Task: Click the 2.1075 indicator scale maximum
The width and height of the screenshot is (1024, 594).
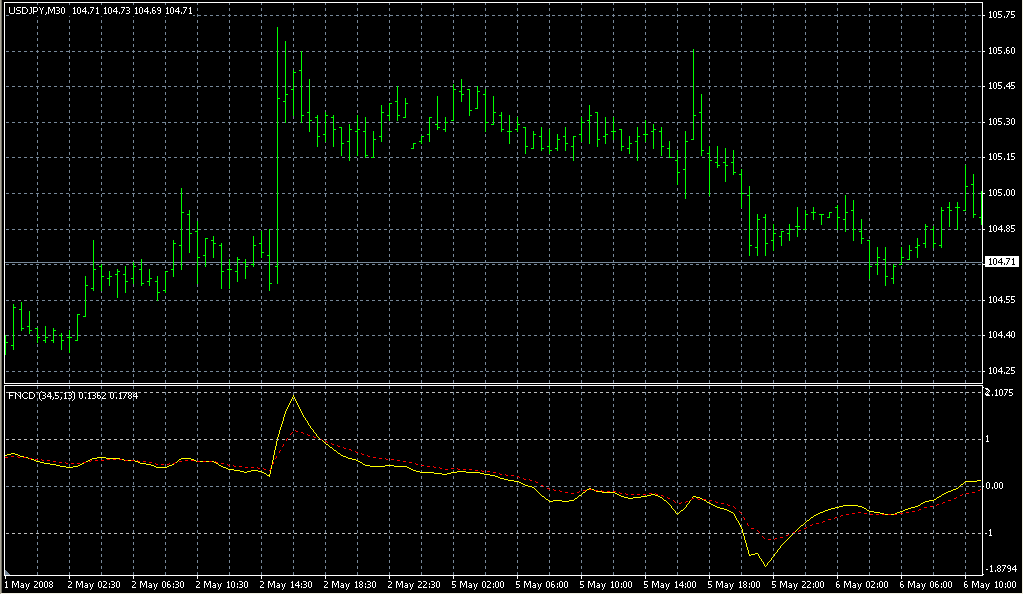Action: coord(1002,393)
